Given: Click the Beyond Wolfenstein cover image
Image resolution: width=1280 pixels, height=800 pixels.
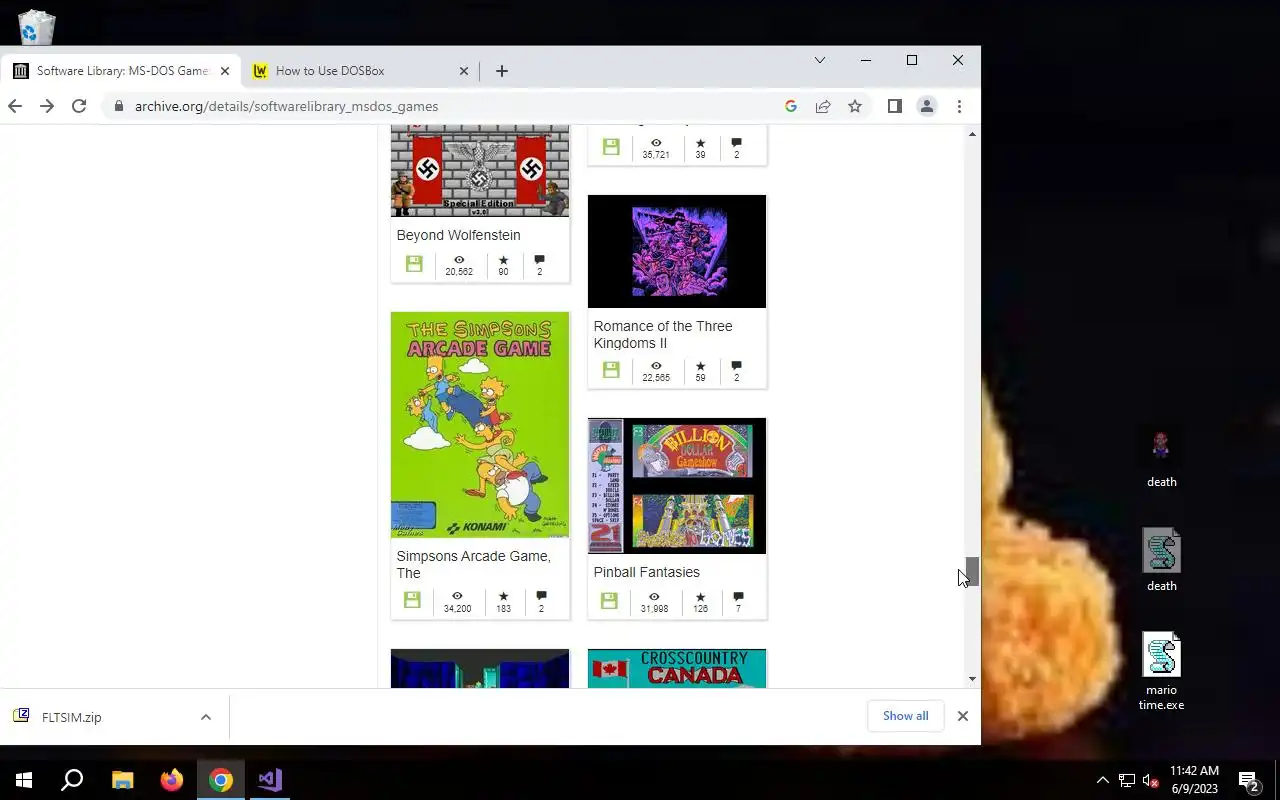Looking at the screenshot, I should click(x=480, y=171).
